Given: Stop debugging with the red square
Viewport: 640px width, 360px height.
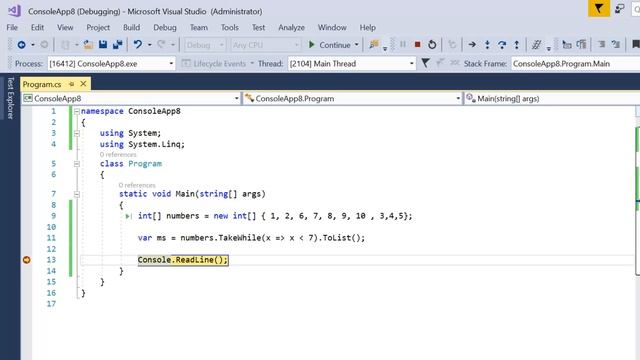Looking at the screenshot, I should (x=417, y=44).
